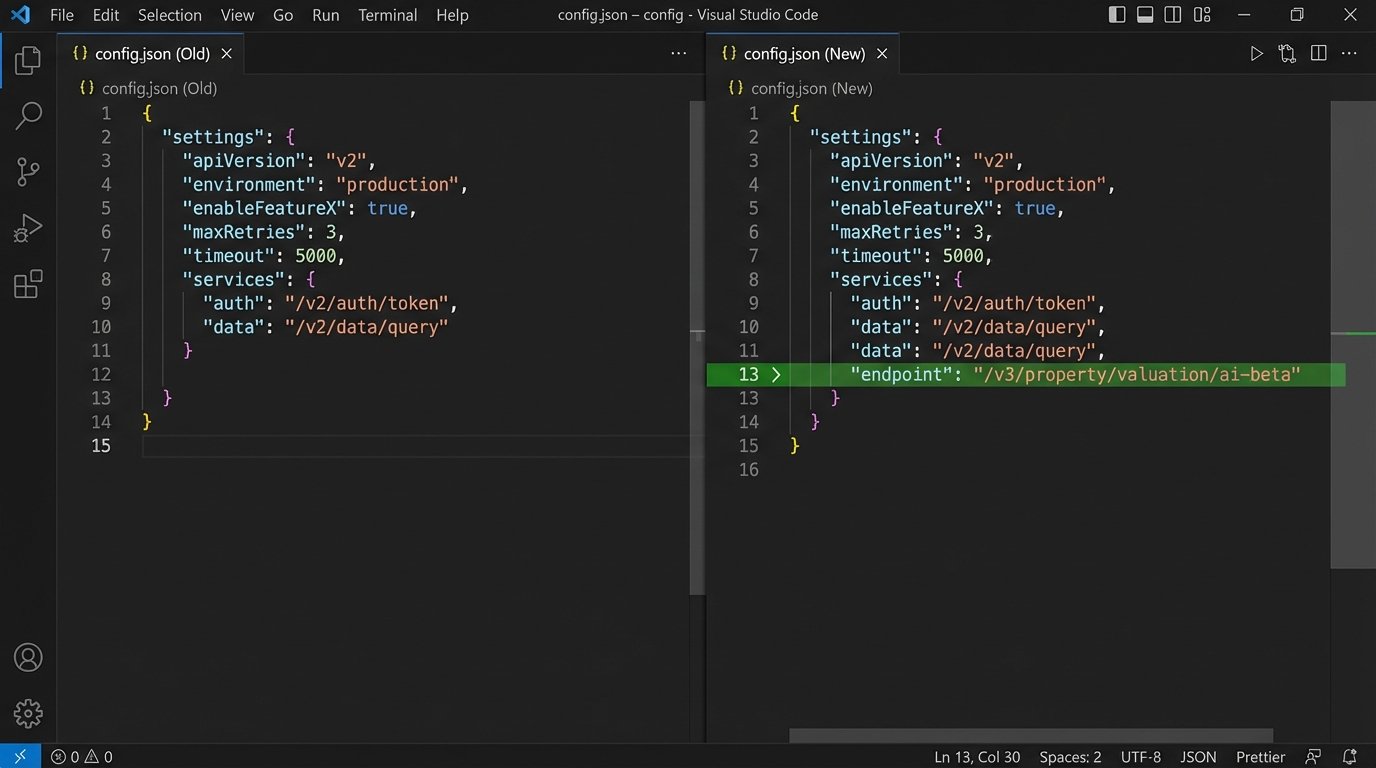Open the Explorer view in activity bar
The width and height of the screenshot is (1376, 768).
28,61
